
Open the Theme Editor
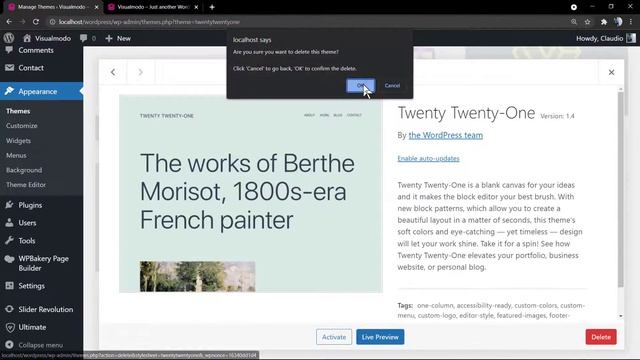(x=26, y=184)
